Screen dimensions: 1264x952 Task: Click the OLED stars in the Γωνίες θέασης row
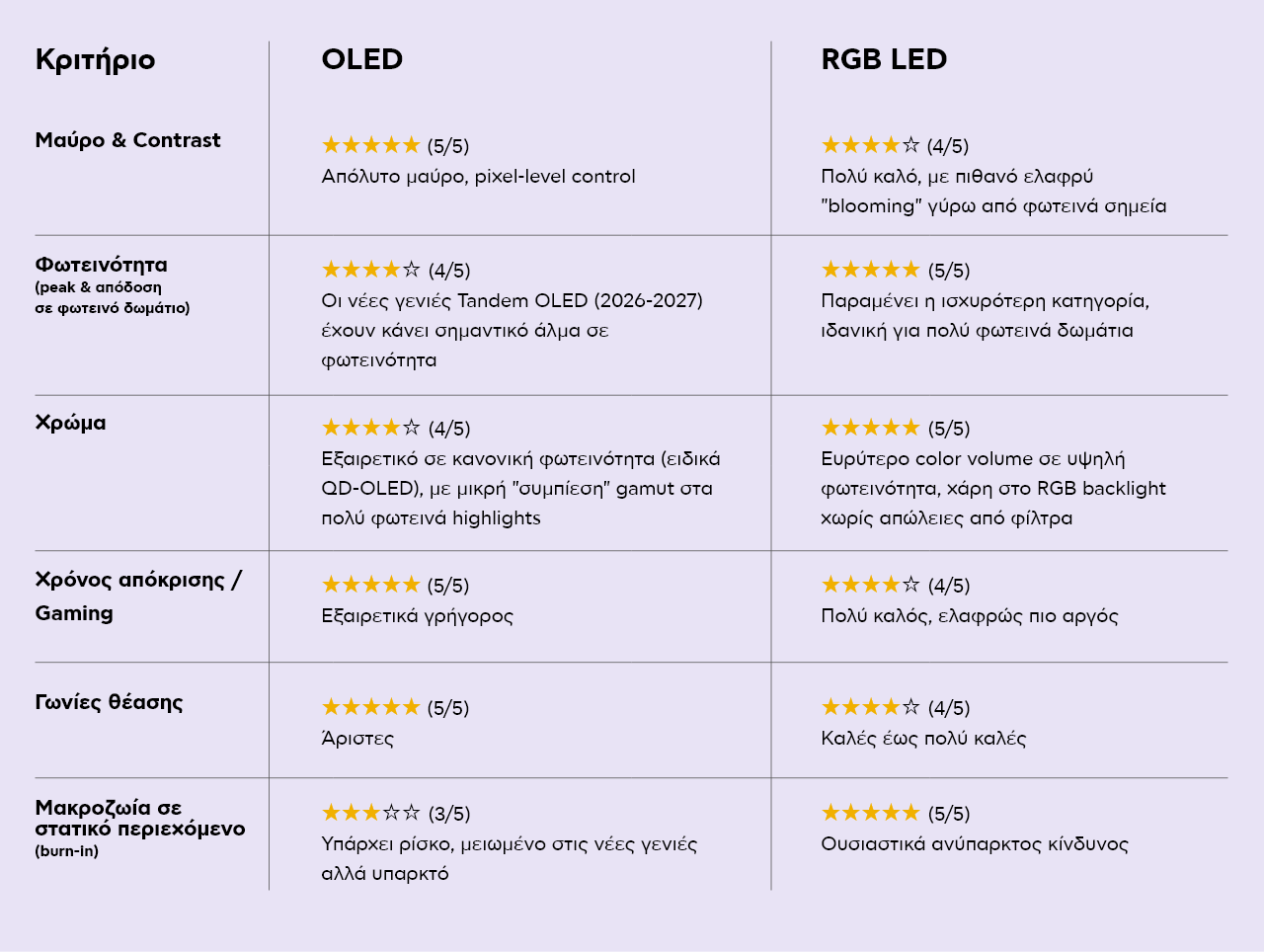tap(371, 706)
